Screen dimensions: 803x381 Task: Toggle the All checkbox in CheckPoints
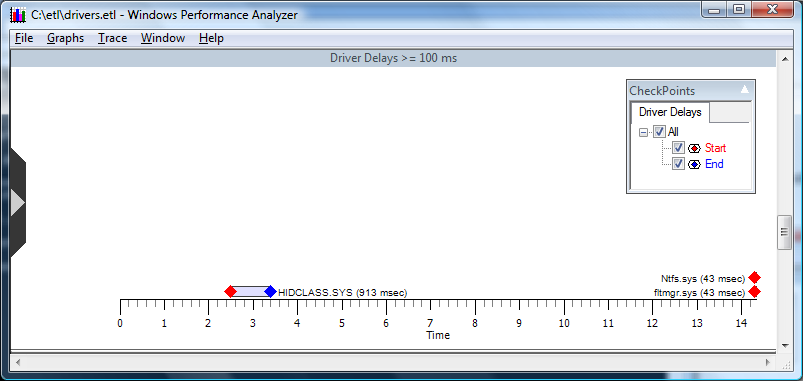(659, 132)
